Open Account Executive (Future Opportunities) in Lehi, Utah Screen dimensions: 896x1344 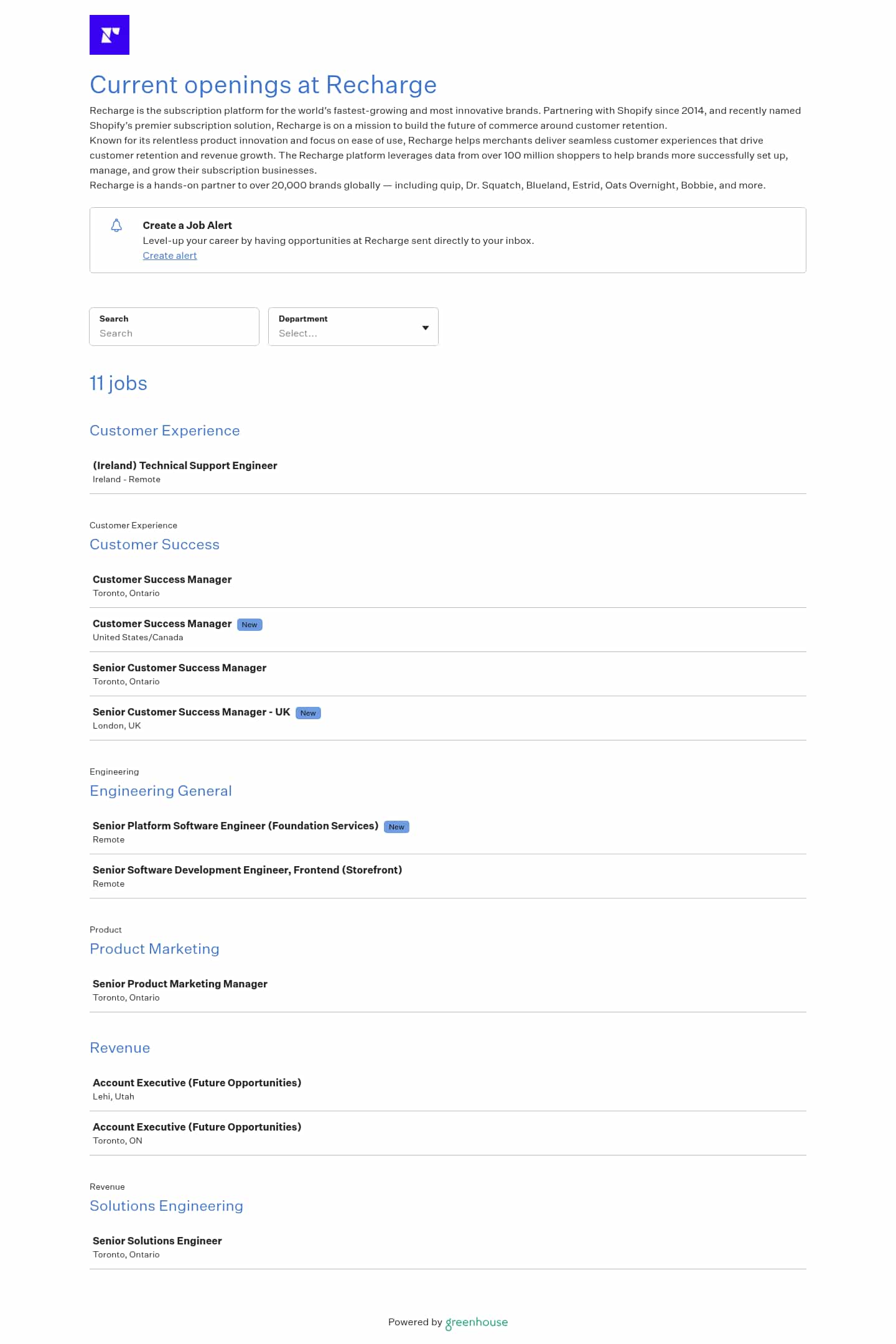(197, 1083)
